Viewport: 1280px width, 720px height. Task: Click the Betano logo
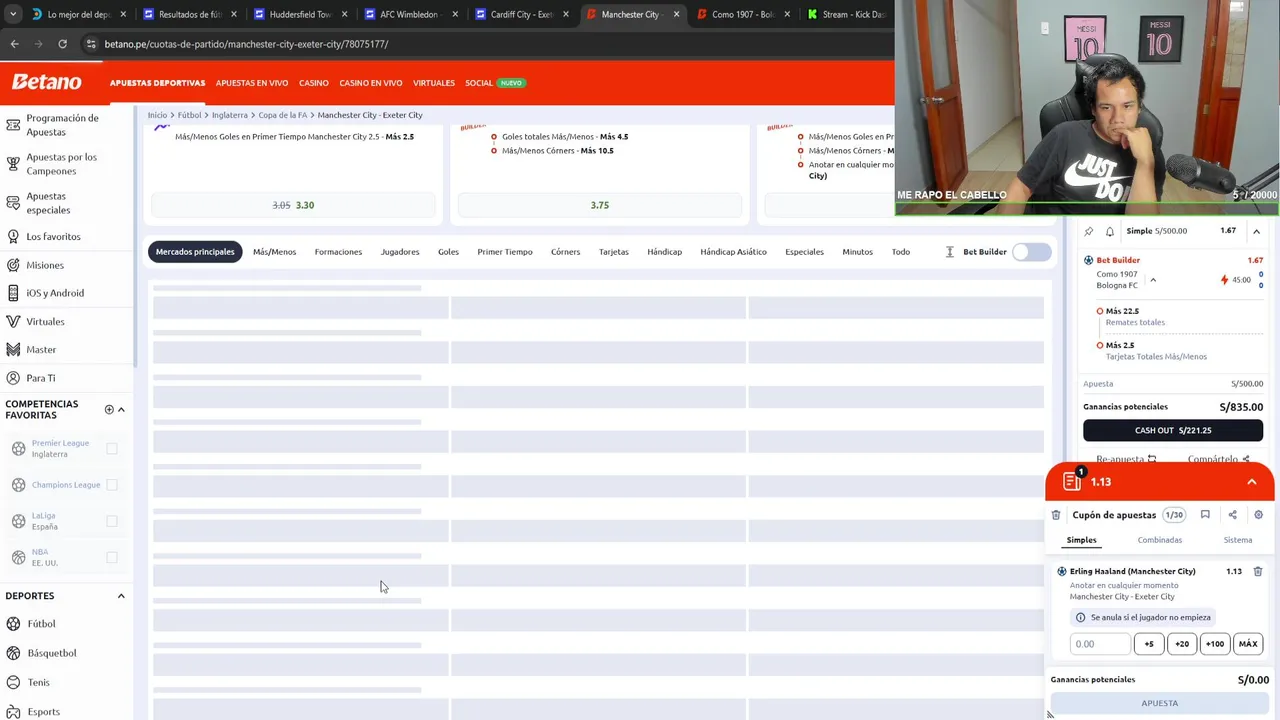tap(47, 82)
